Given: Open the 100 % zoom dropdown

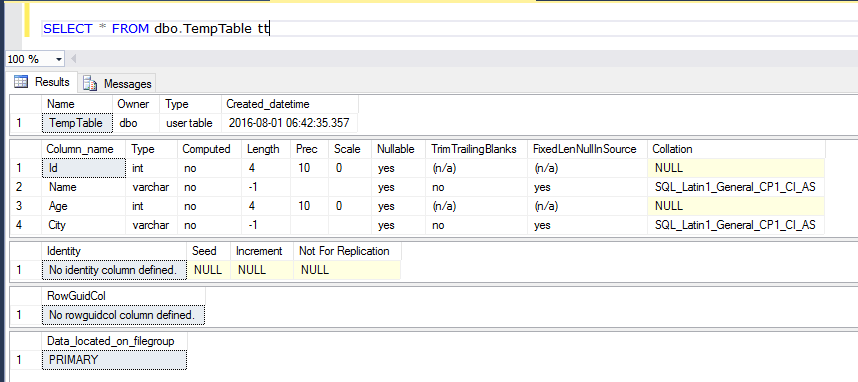Looking at the screenshot, I should [x=59, y=59].
